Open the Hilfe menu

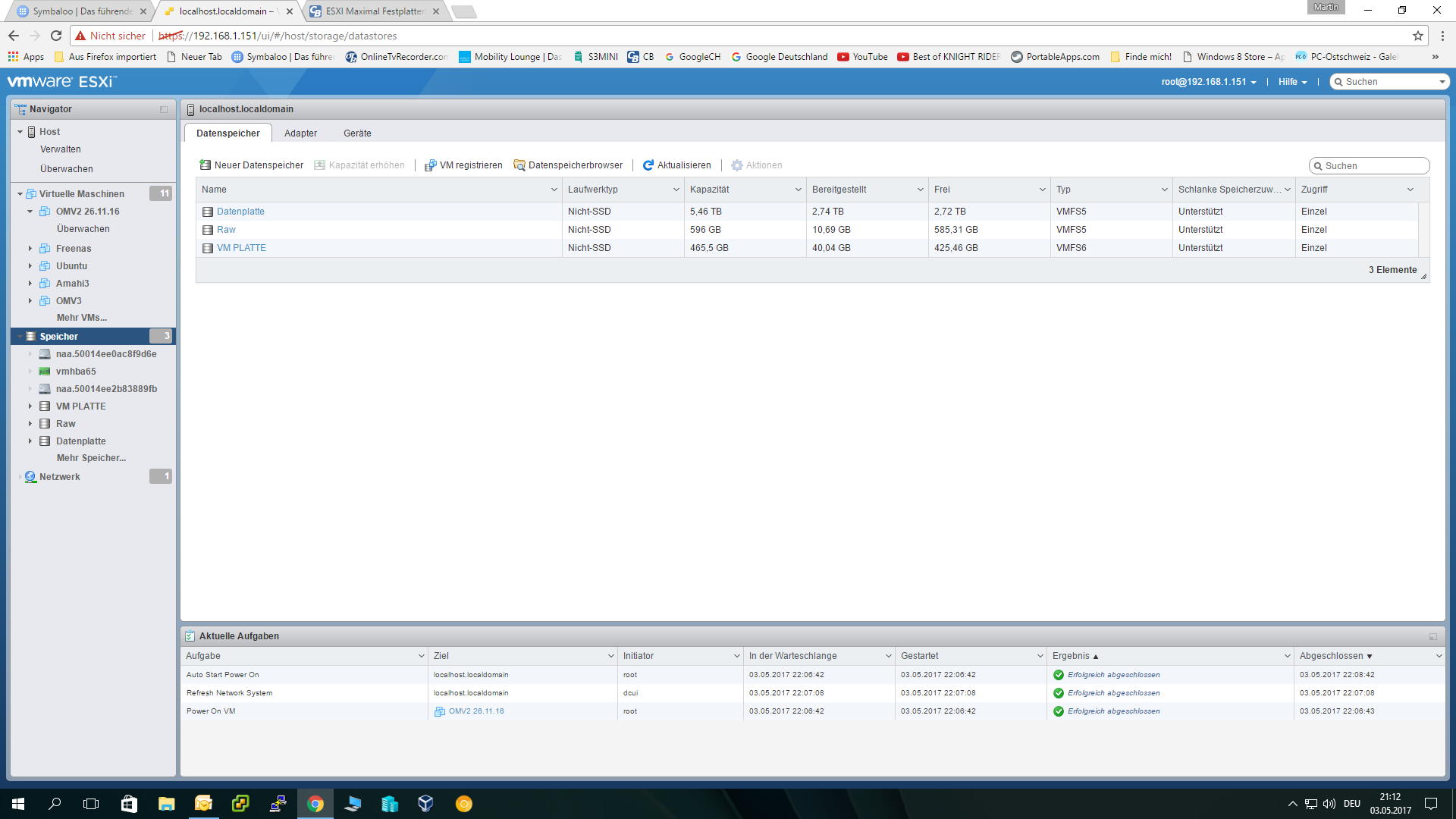click(x=1292, y=82)
